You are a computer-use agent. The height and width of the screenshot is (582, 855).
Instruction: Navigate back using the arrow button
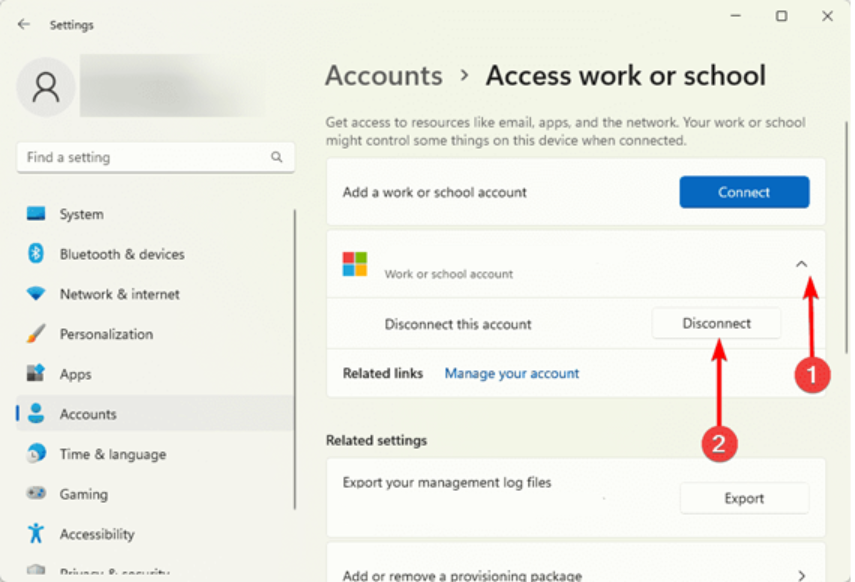pos(22,24)
